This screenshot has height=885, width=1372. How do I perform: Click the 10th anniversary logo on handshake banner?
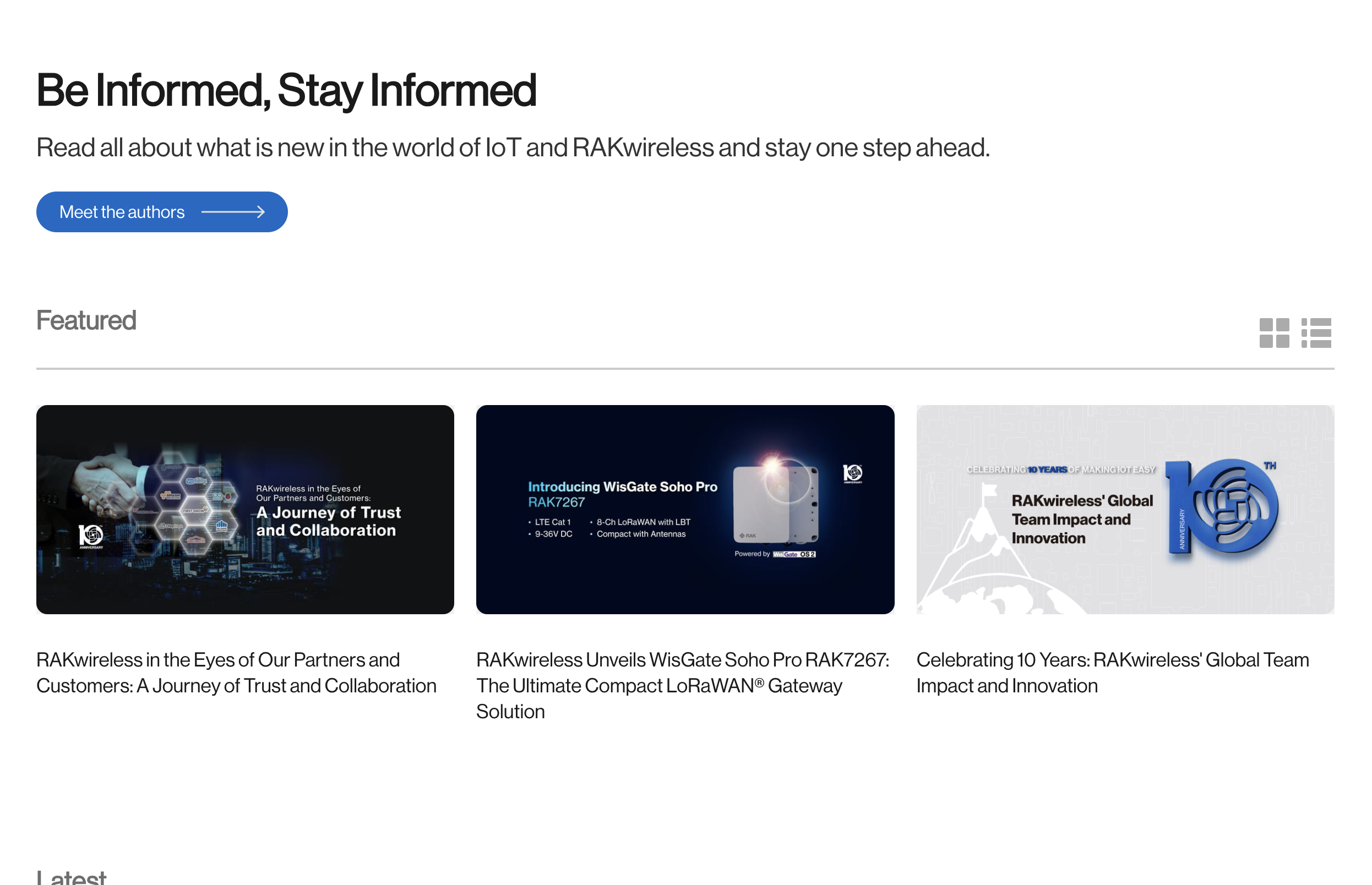pyautogui.click(x=91, y=537)
